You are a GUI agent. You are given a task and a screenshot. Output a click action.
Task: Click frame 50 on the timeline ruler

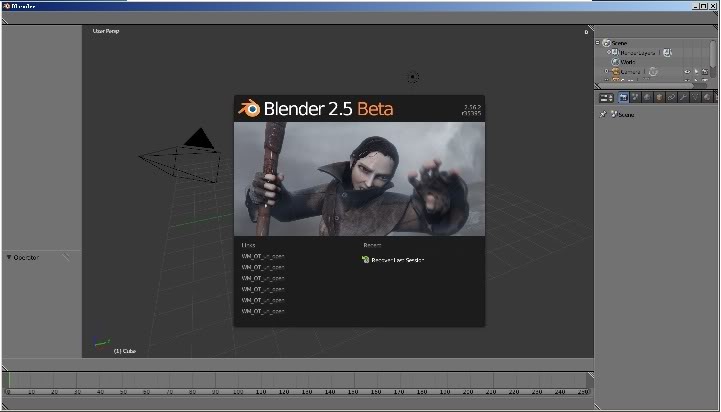123,392
